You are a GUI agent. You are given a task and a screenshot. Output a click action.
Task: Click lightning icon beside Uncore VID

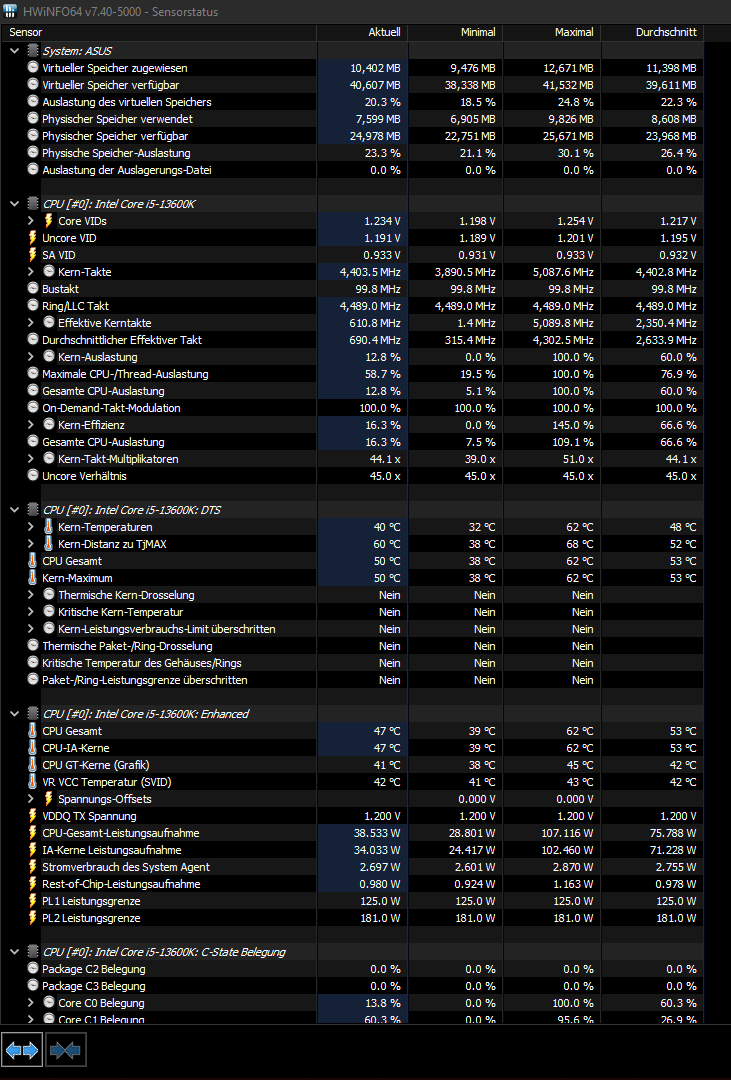32,238
